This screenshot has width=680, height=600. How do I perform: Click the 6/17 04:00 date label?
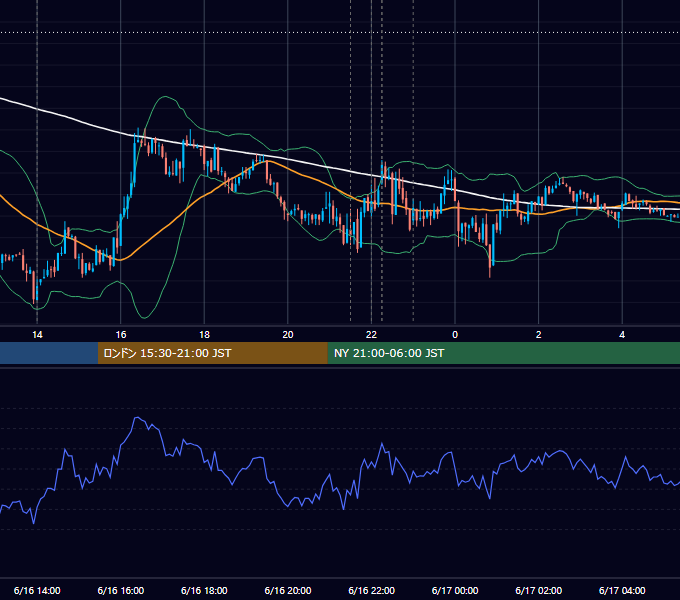click(622, 590)
